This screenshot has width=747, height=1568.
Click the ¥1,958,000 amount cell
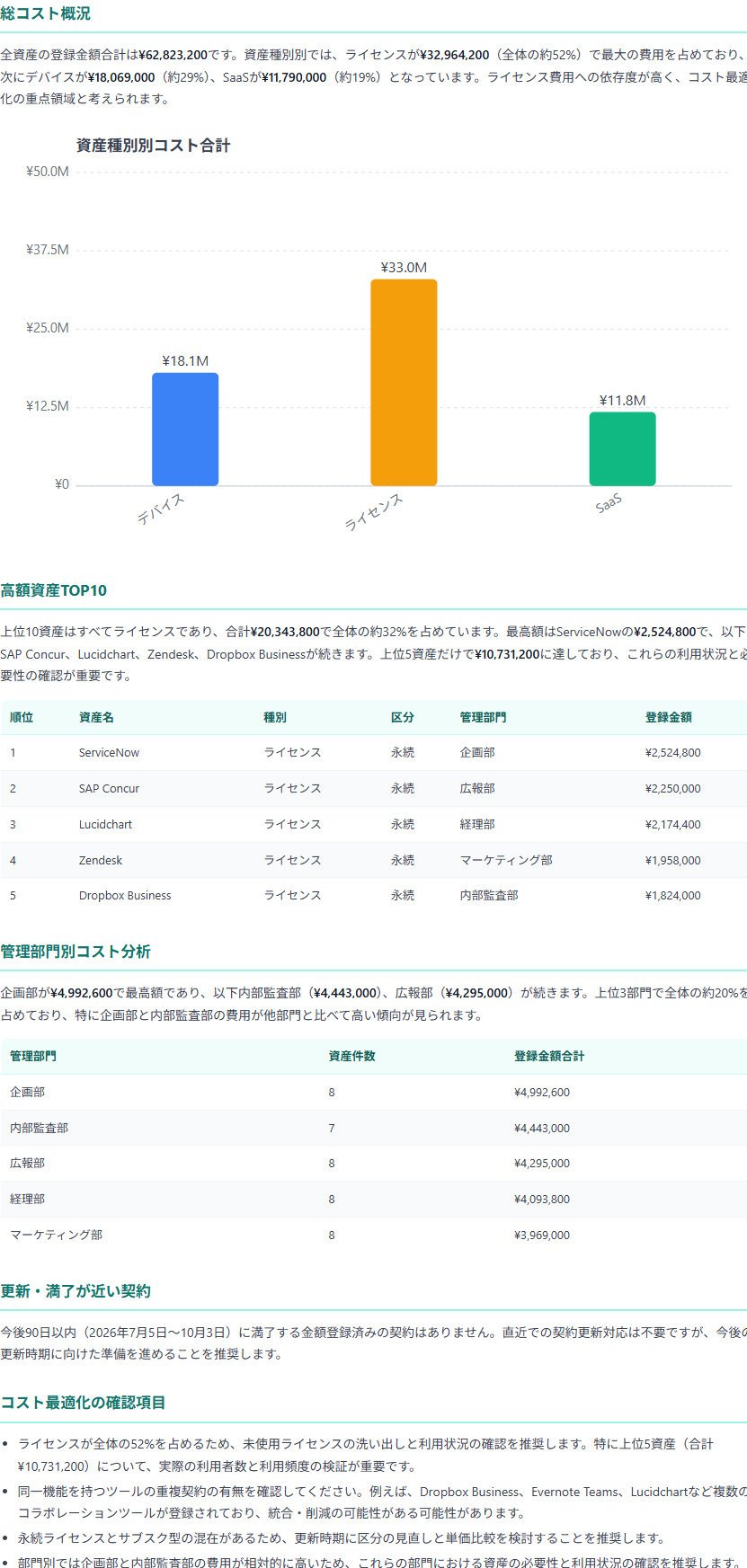673,860
